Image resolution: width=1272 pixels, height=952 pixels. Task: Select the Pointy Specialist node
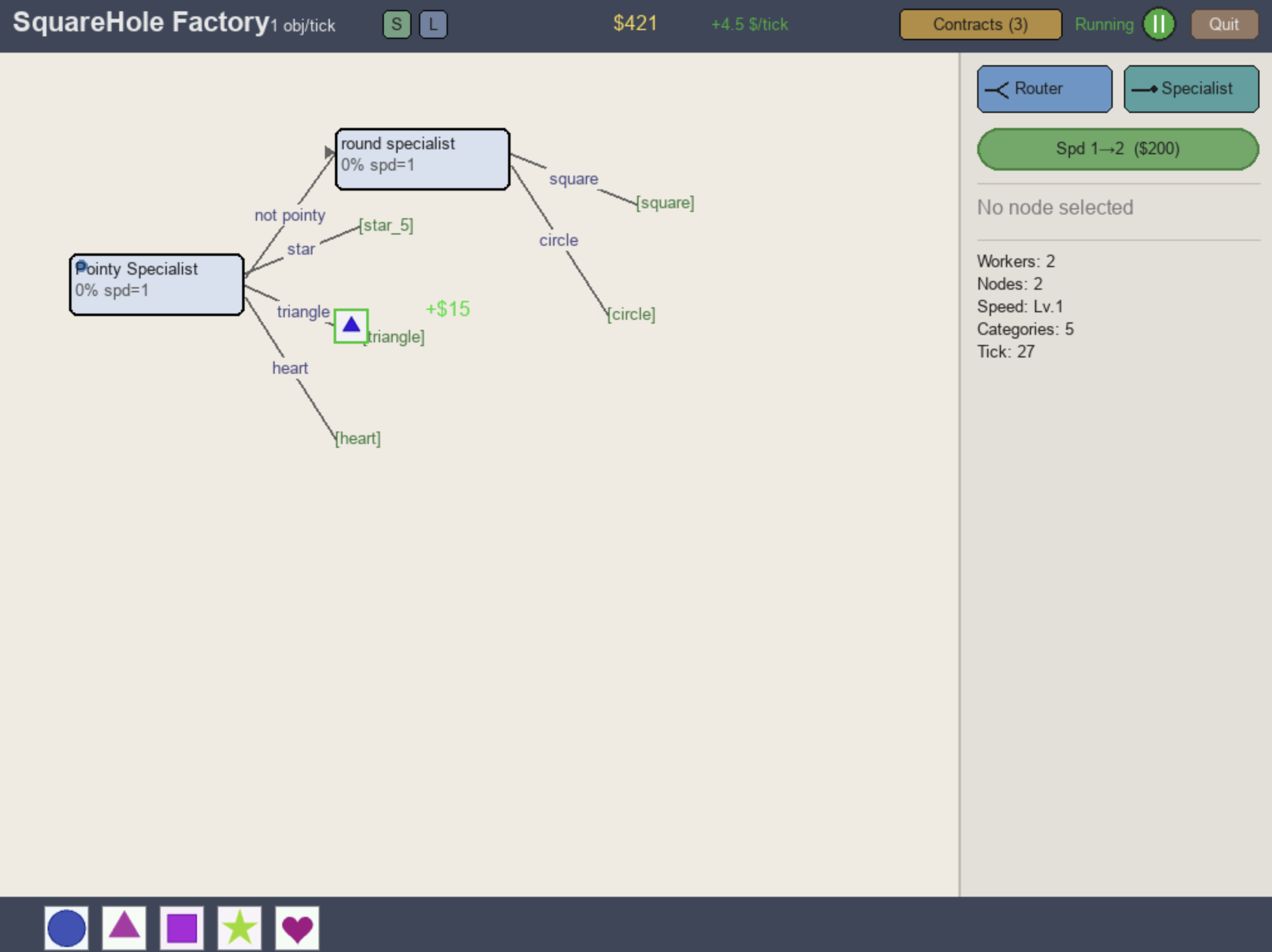156,284
